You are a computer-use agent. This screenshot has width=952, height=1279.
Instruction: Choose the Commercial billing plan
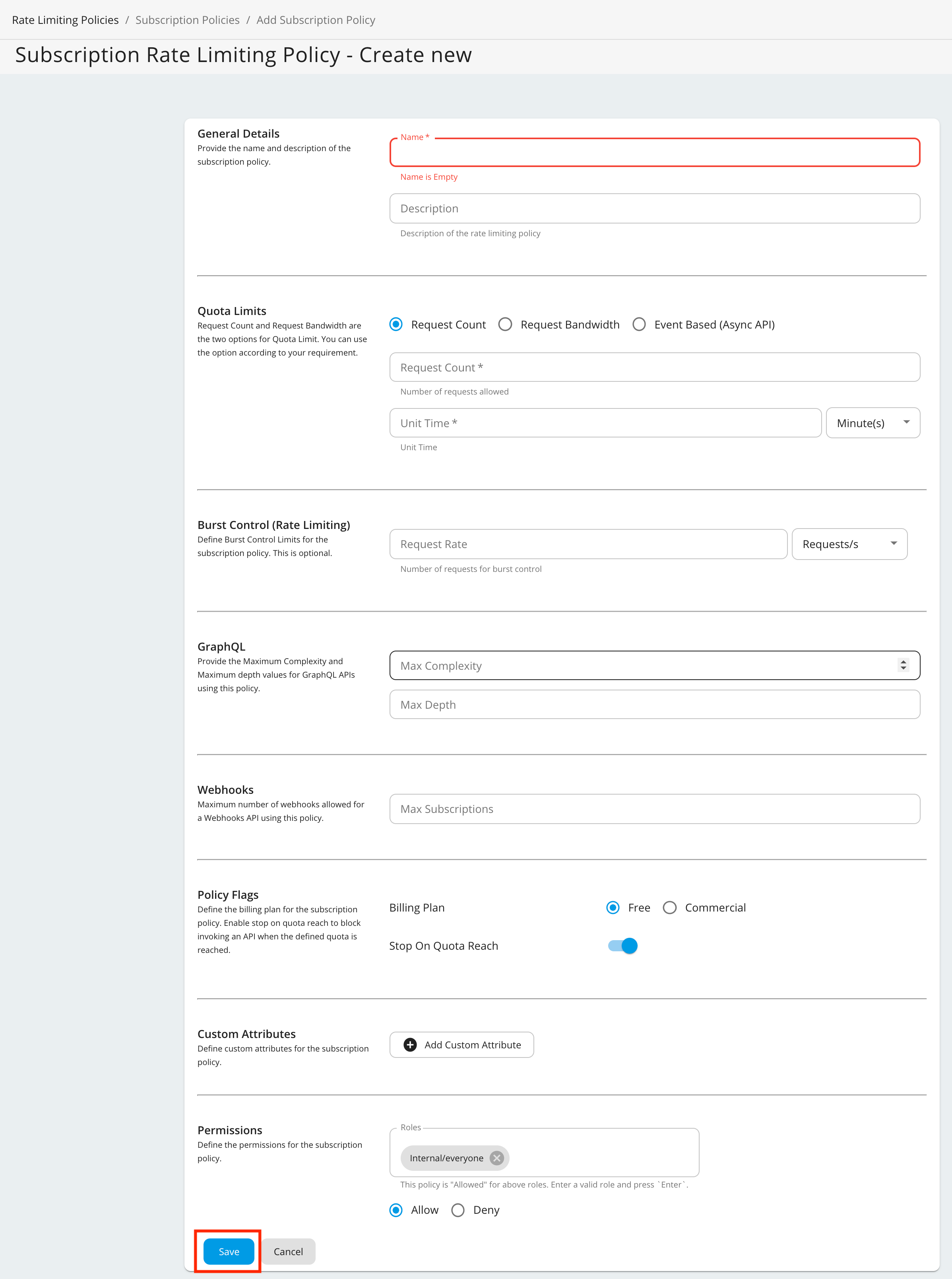click(x=670, y=908)
